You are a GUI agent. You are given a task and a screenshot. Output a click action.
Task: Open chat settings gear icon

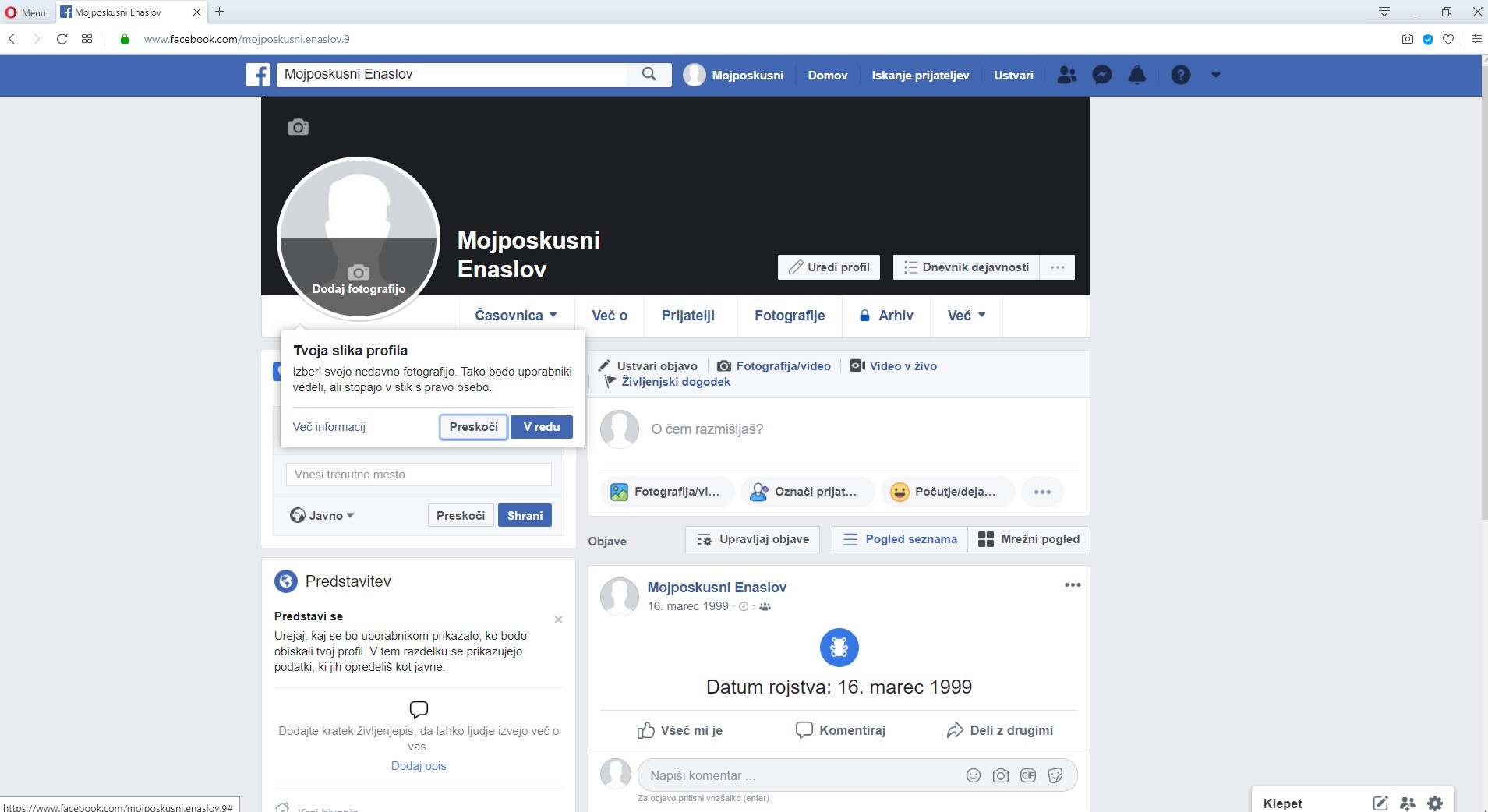tap(1435, 803)
